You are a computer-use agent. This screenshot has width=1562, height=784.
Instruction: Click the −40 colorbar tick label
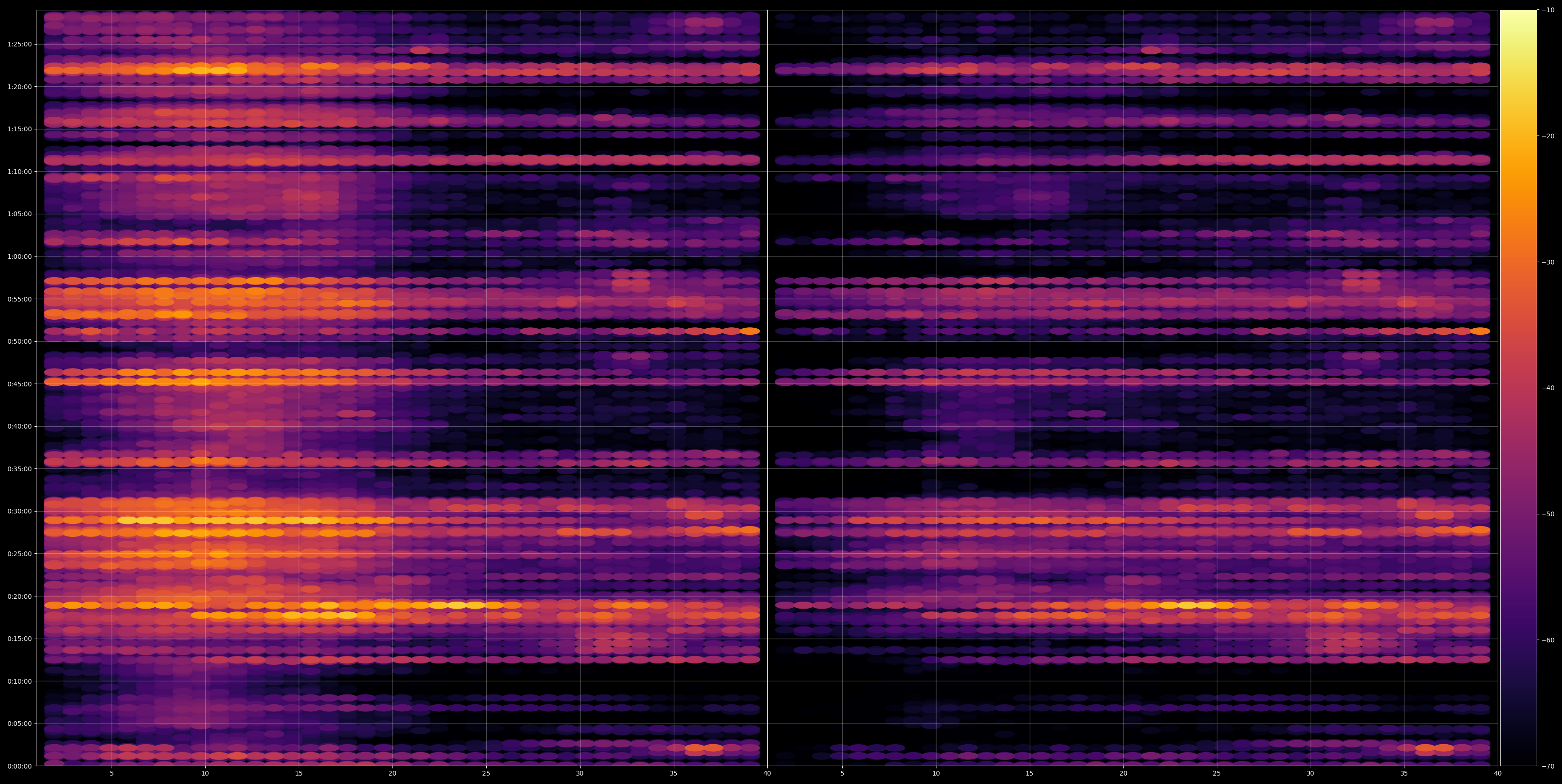[x=1548, y=388]
